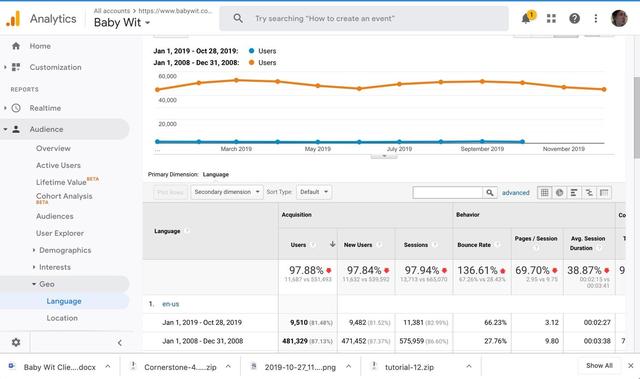The image size is (640, 379).
Task: Click the table search magnifier button
Action: coord(489,193)
